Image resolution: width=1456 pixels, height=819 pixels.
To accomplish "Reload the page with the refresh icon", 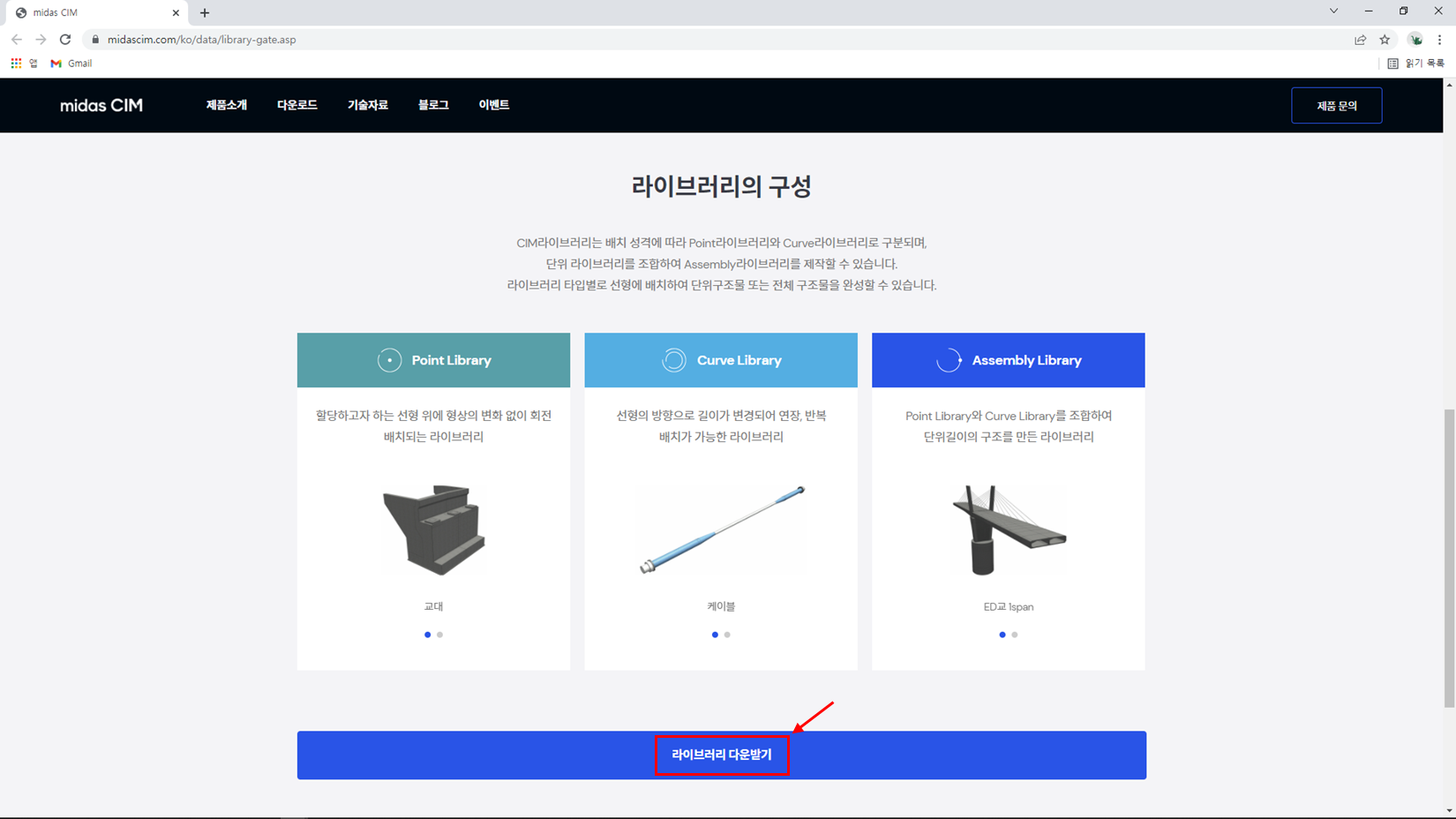I will pos(65,40).
